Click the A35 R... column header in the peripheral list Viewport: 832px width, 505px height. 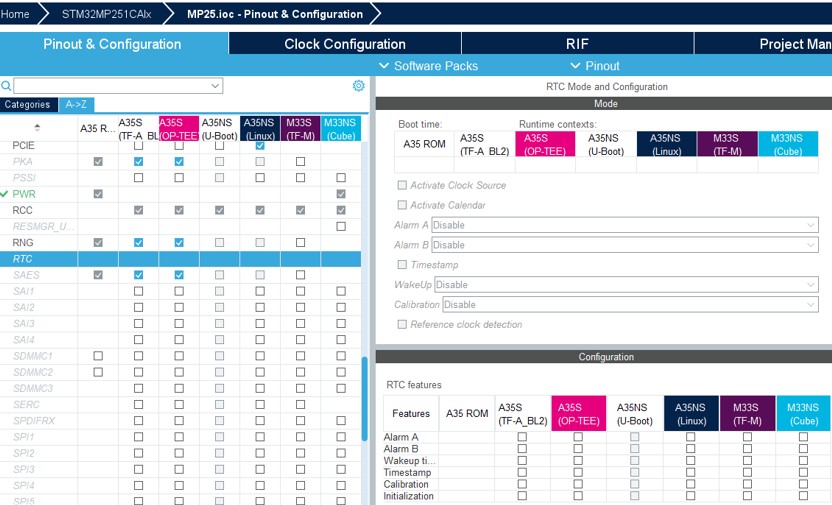click(x=98, y=129)
